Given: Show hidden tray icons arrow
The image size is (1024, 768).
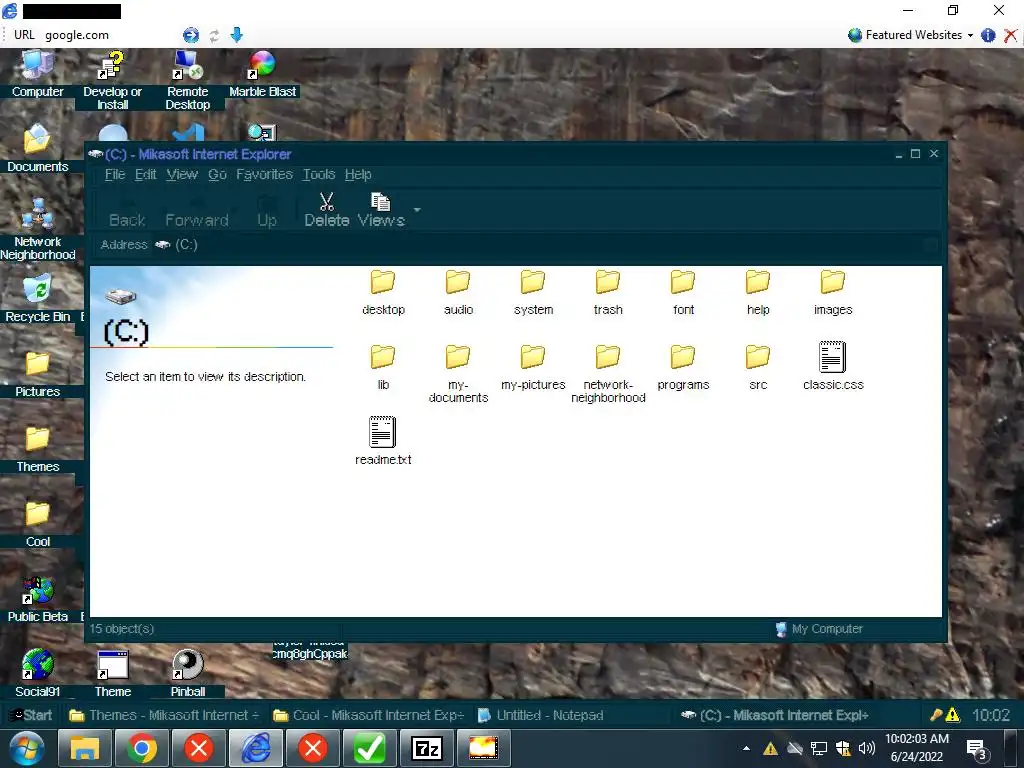Looking at the screenshot, I should [746, 748].
